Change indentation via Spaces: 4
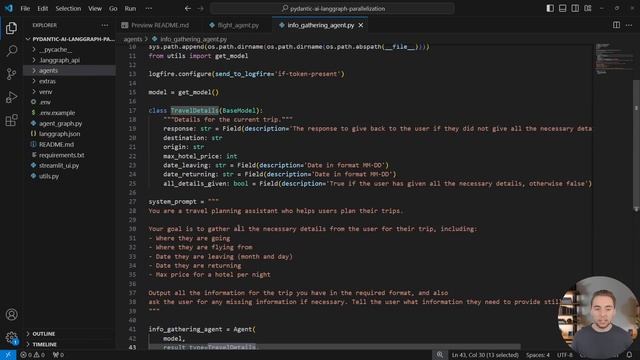The image size is (640, 360). point(538,355)
